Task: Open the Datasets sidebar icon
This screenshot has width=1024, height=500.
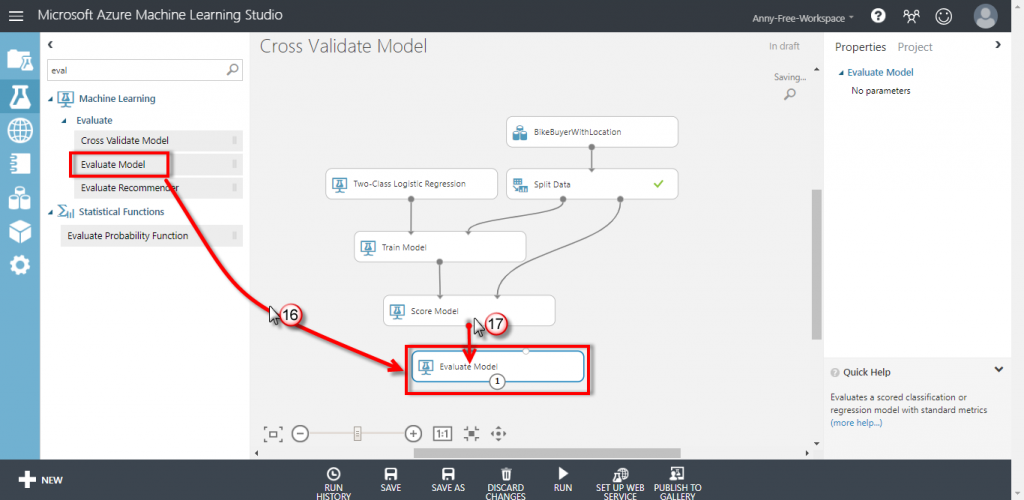Action: 20,198
